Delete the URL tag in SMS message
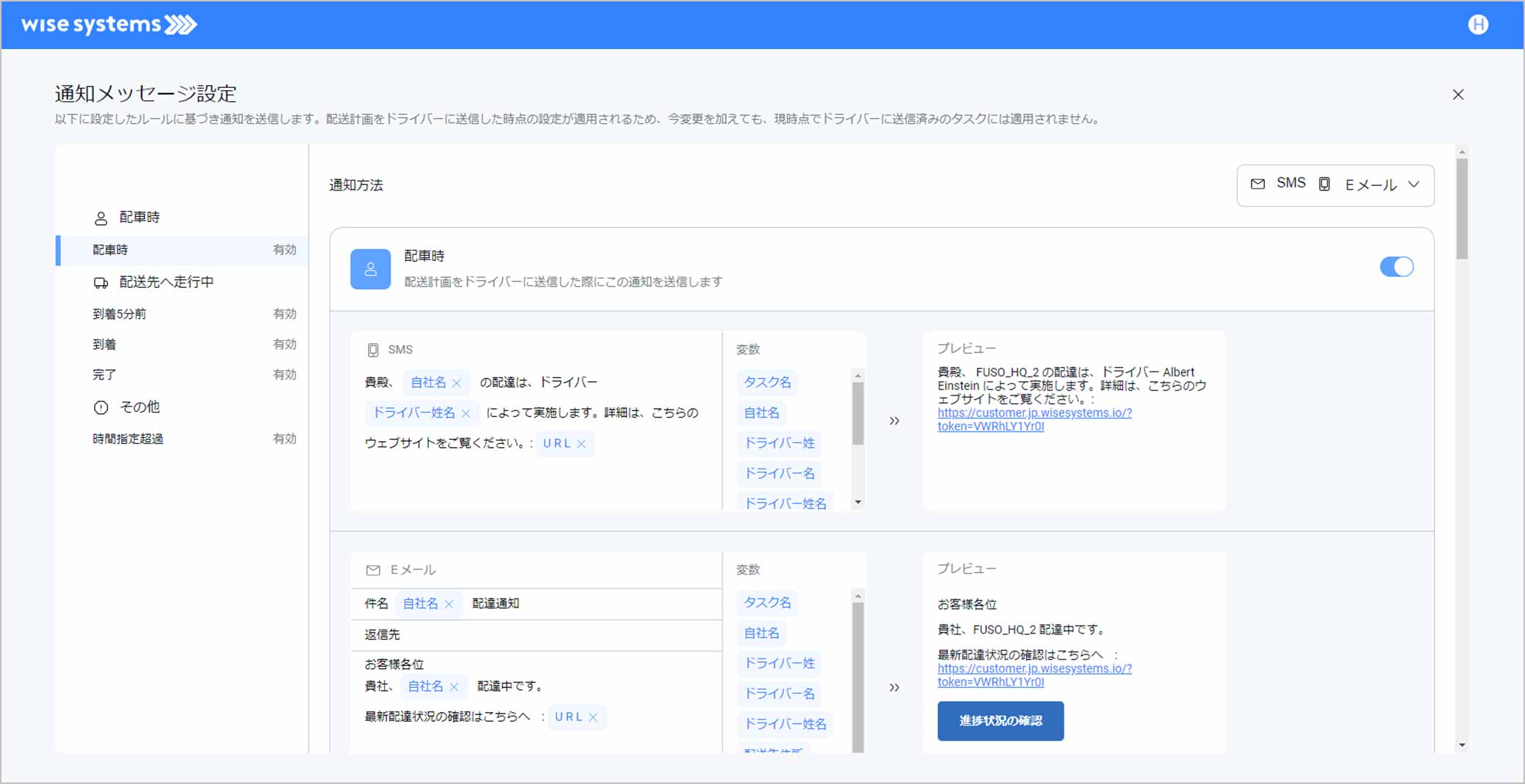The height and width of the screenshot is (784, 1525). point(581,444)
